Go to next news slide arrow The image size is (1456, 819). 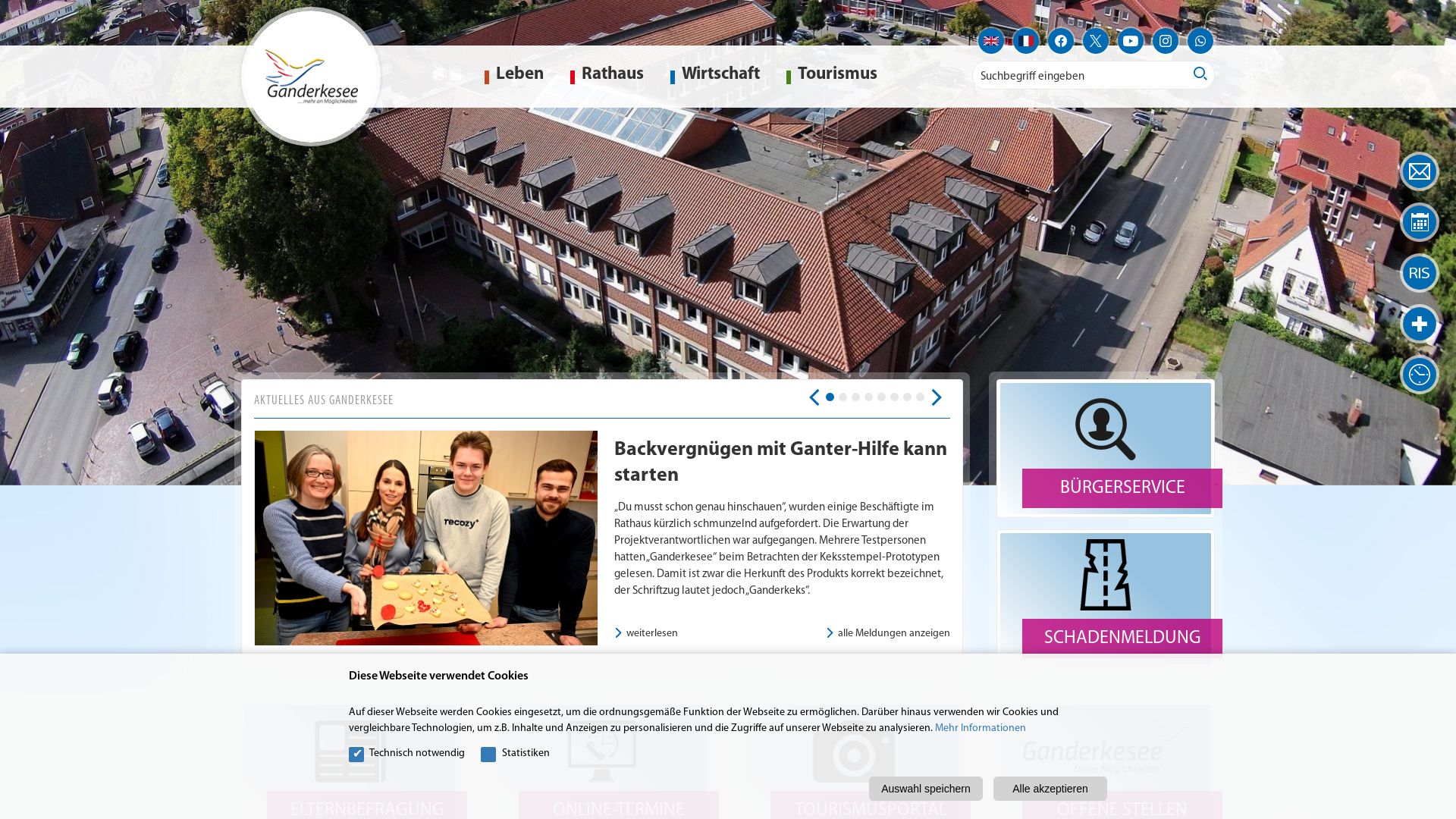(937, 397)
